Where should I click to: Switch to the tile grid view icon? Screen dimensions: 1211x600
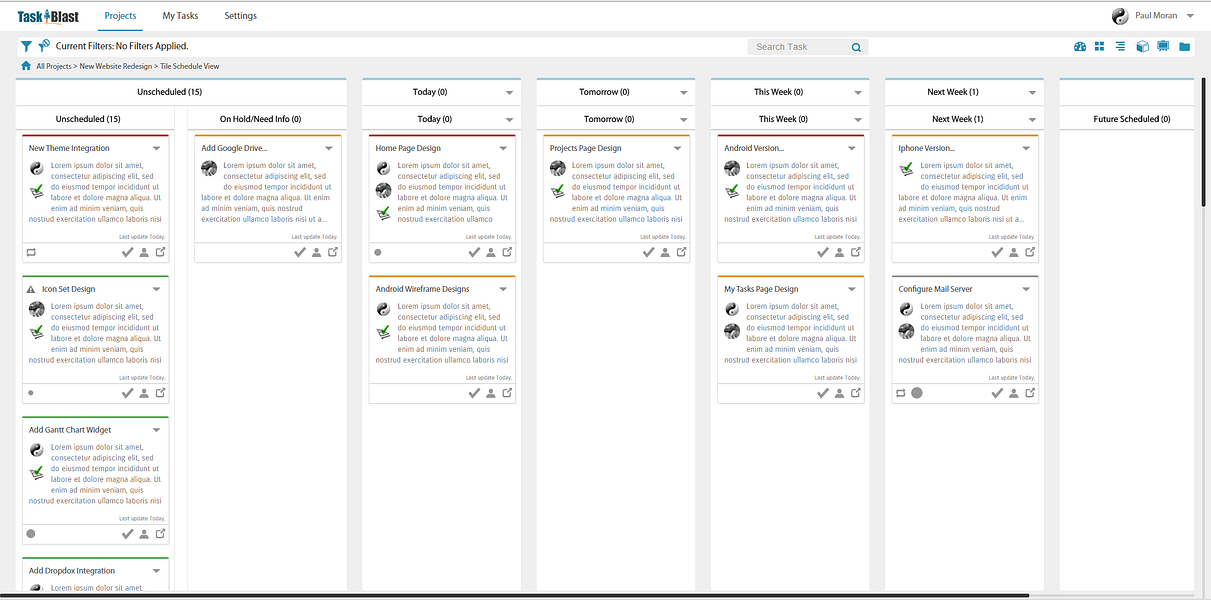click(x=1100, y=47)
